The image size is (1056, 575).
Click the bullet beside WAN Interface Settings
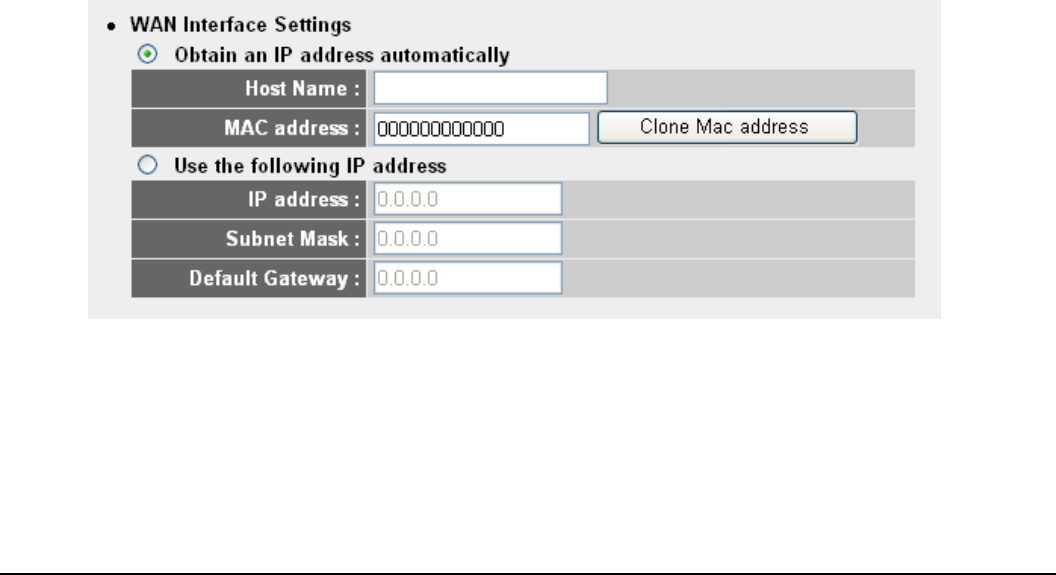click(111, 27)
